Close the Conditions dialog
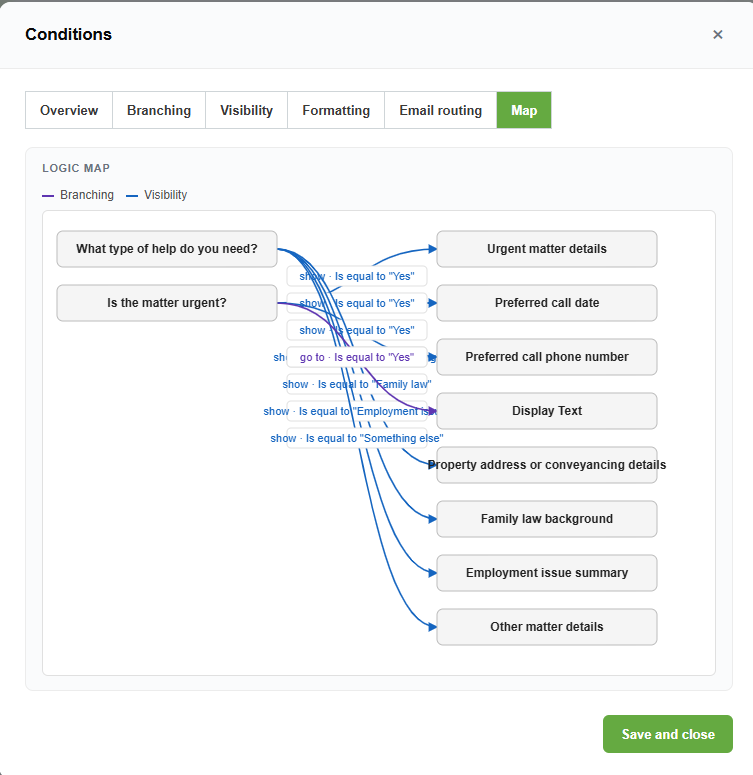The width and height of the screenshot is (753, 775). click(717, 35)
